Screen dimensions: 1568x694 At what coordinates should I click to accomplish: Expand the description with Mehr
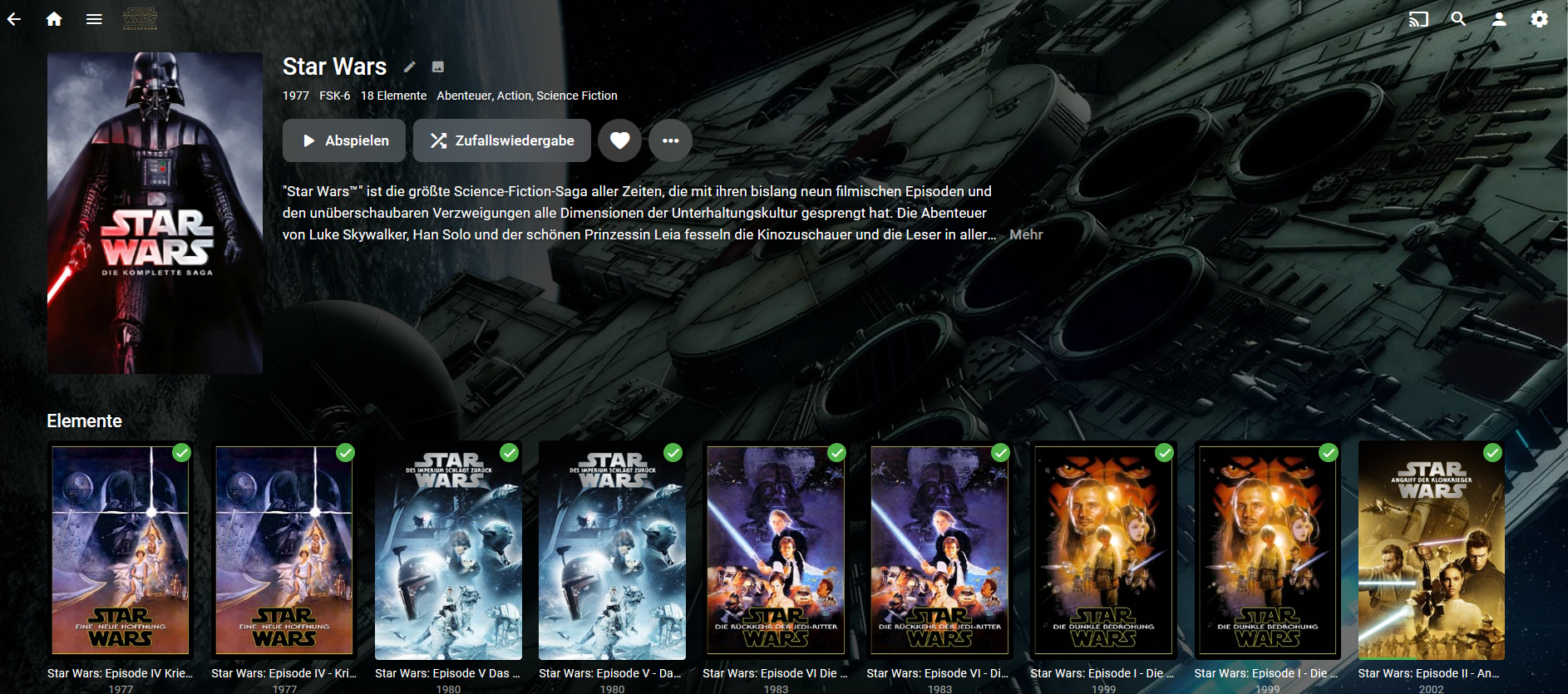1026,234
